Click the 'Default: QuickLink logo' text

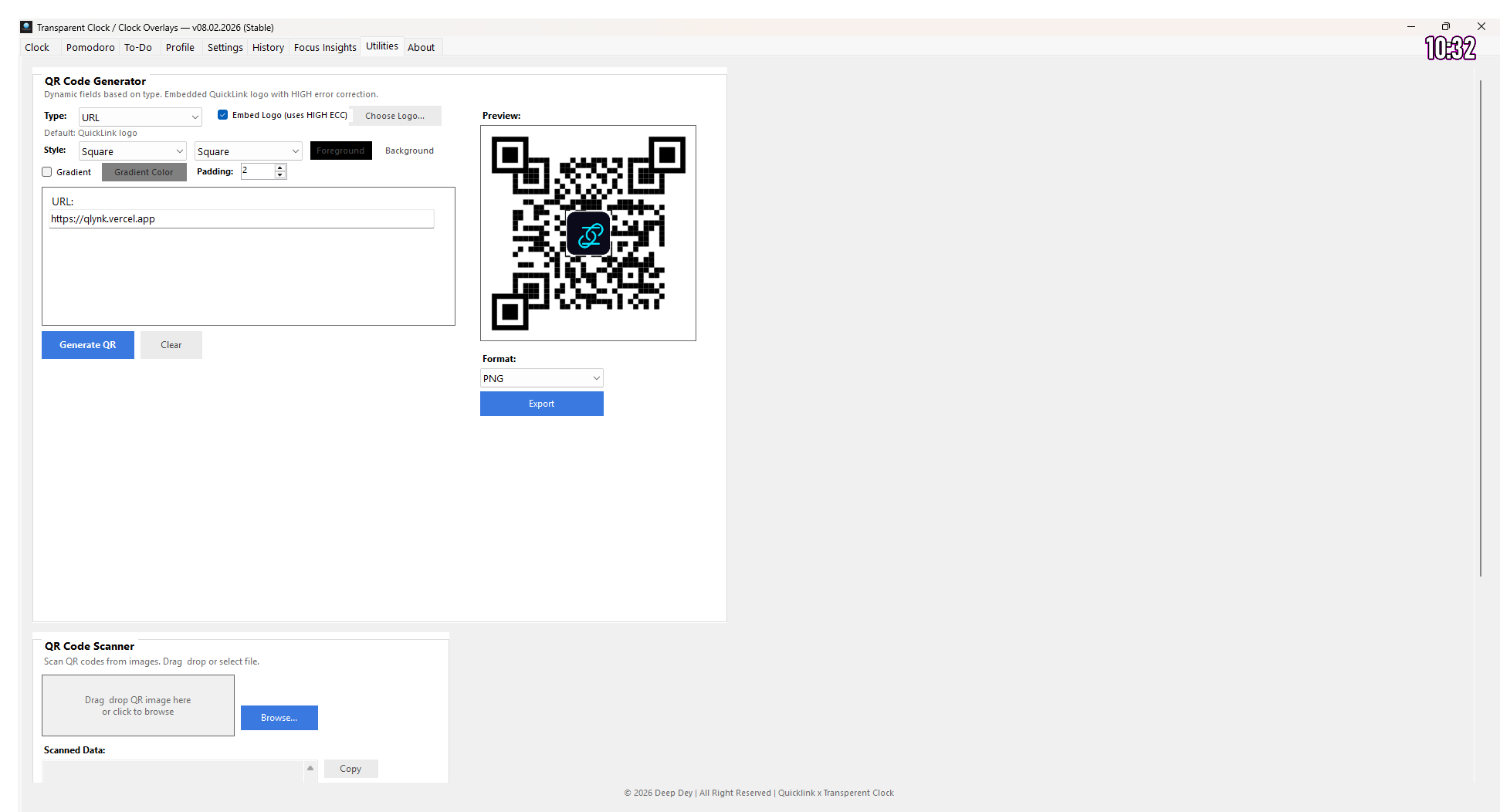click(x=90, y=133)
